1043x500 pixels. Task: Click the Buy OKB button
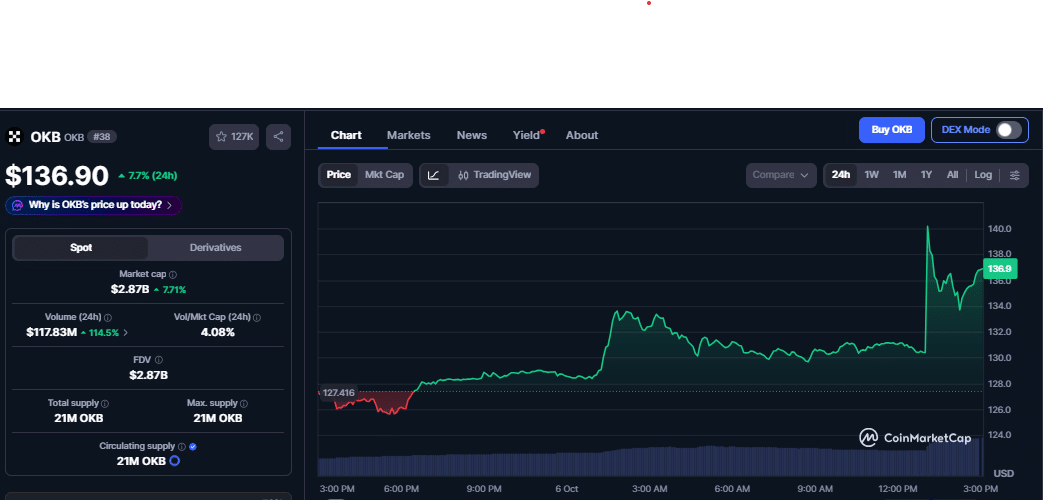pos(891,130)
